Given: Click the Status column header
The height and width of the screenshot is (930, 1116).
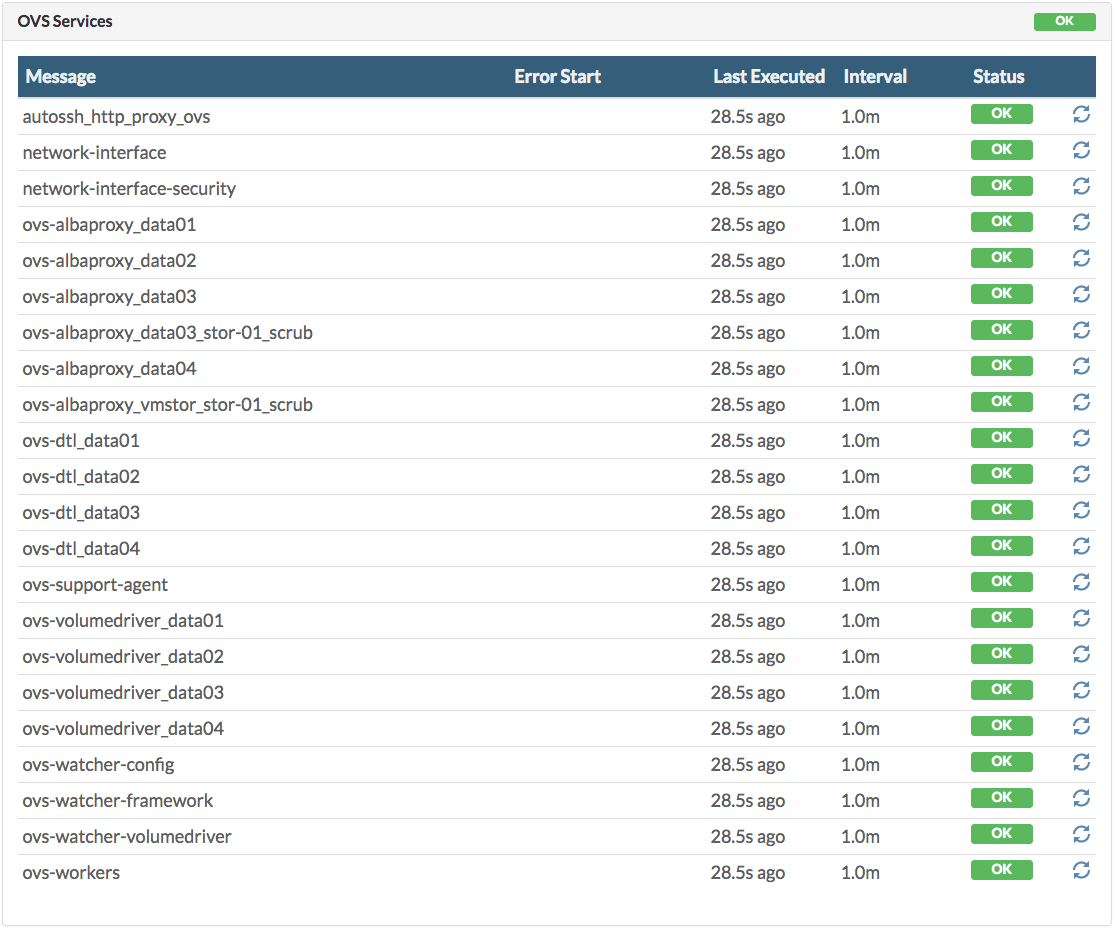Looking at the screenshot, I should 998,77.
